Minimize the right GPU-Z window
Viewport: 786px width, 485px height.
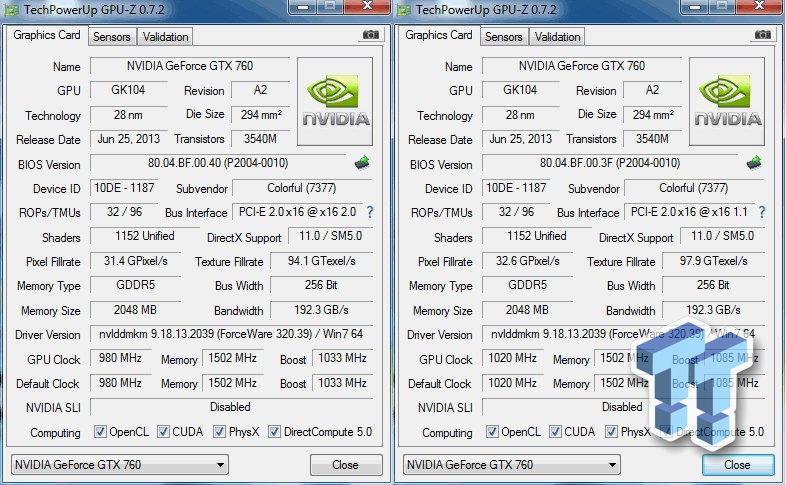click(x=694, y=7)
